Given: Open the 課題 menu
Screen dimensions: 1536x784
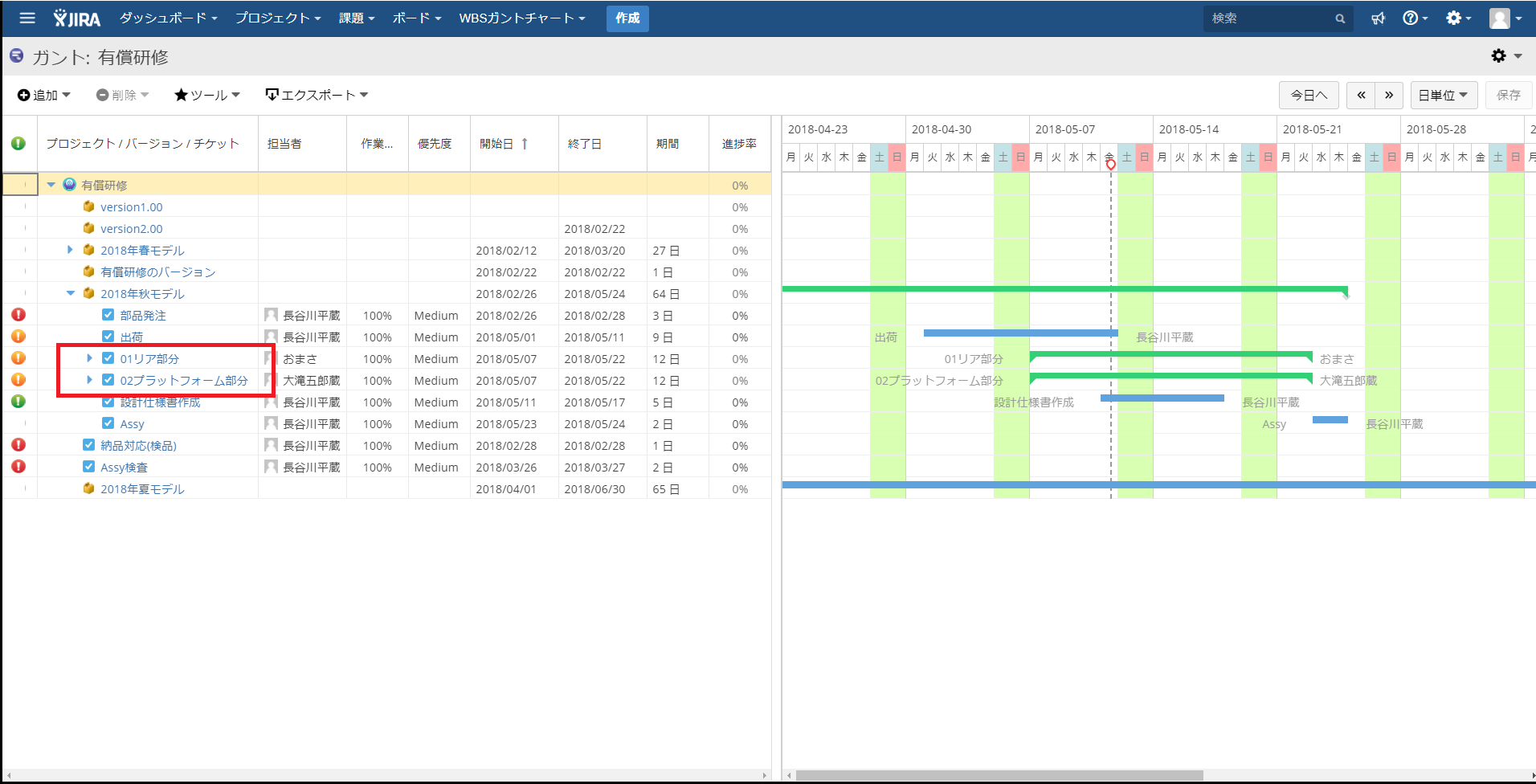Looking at the screenshot, I should (357, 18).
